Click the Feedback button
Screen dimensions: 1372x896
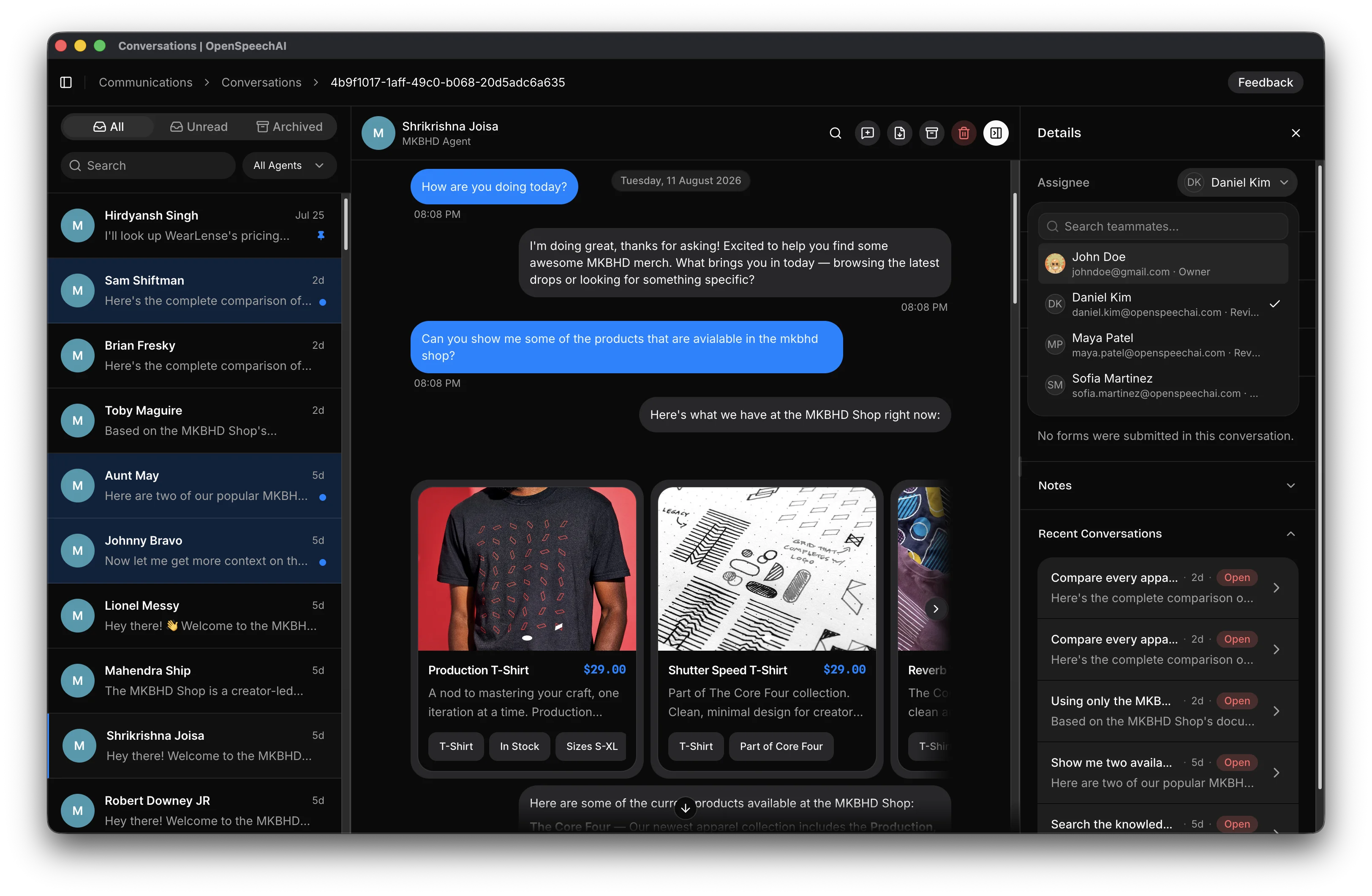pyautogui.click(x=1265, y=82)
